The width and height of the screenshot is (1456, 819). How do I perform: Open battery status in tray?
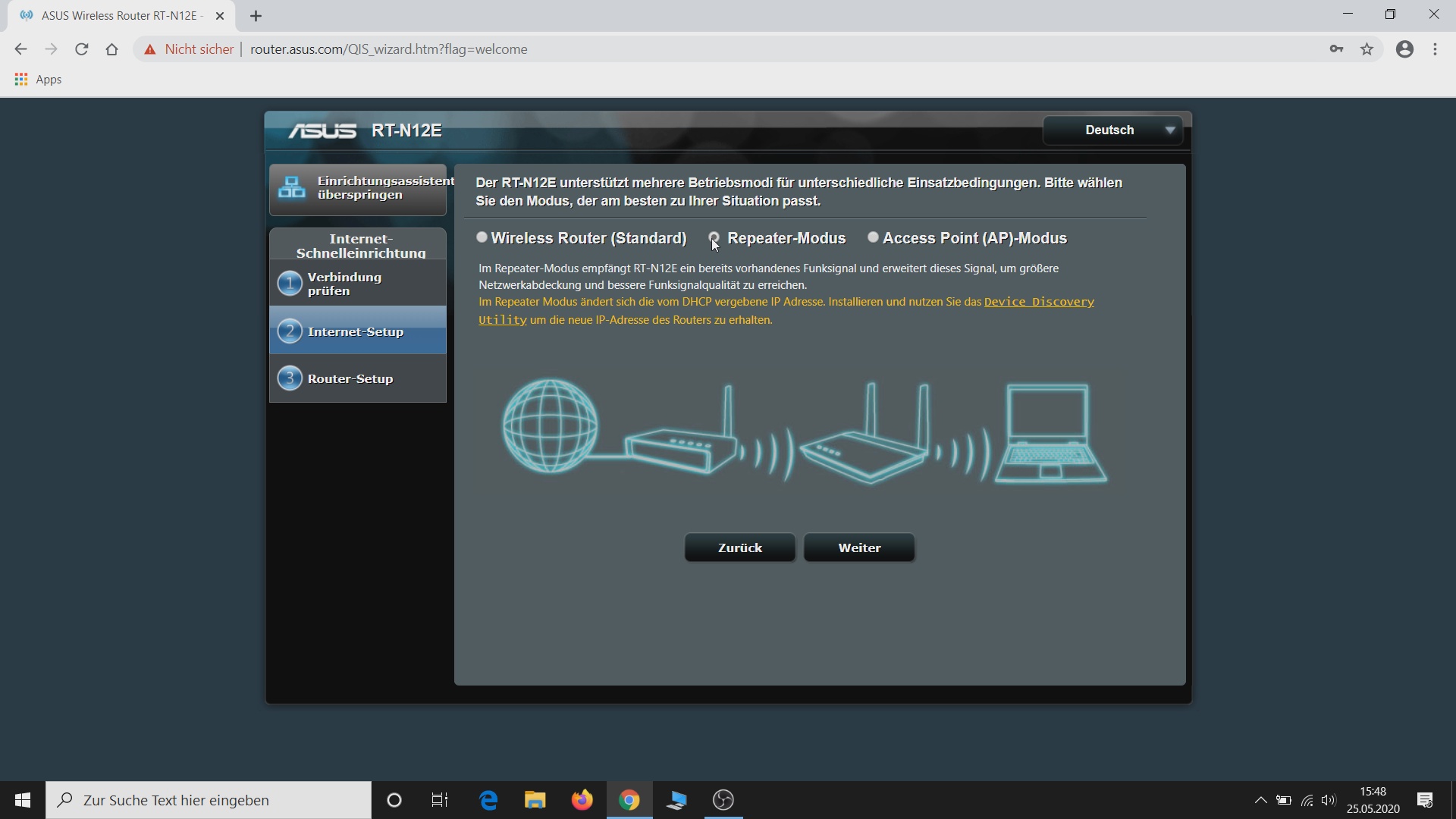click(1283, 800)
